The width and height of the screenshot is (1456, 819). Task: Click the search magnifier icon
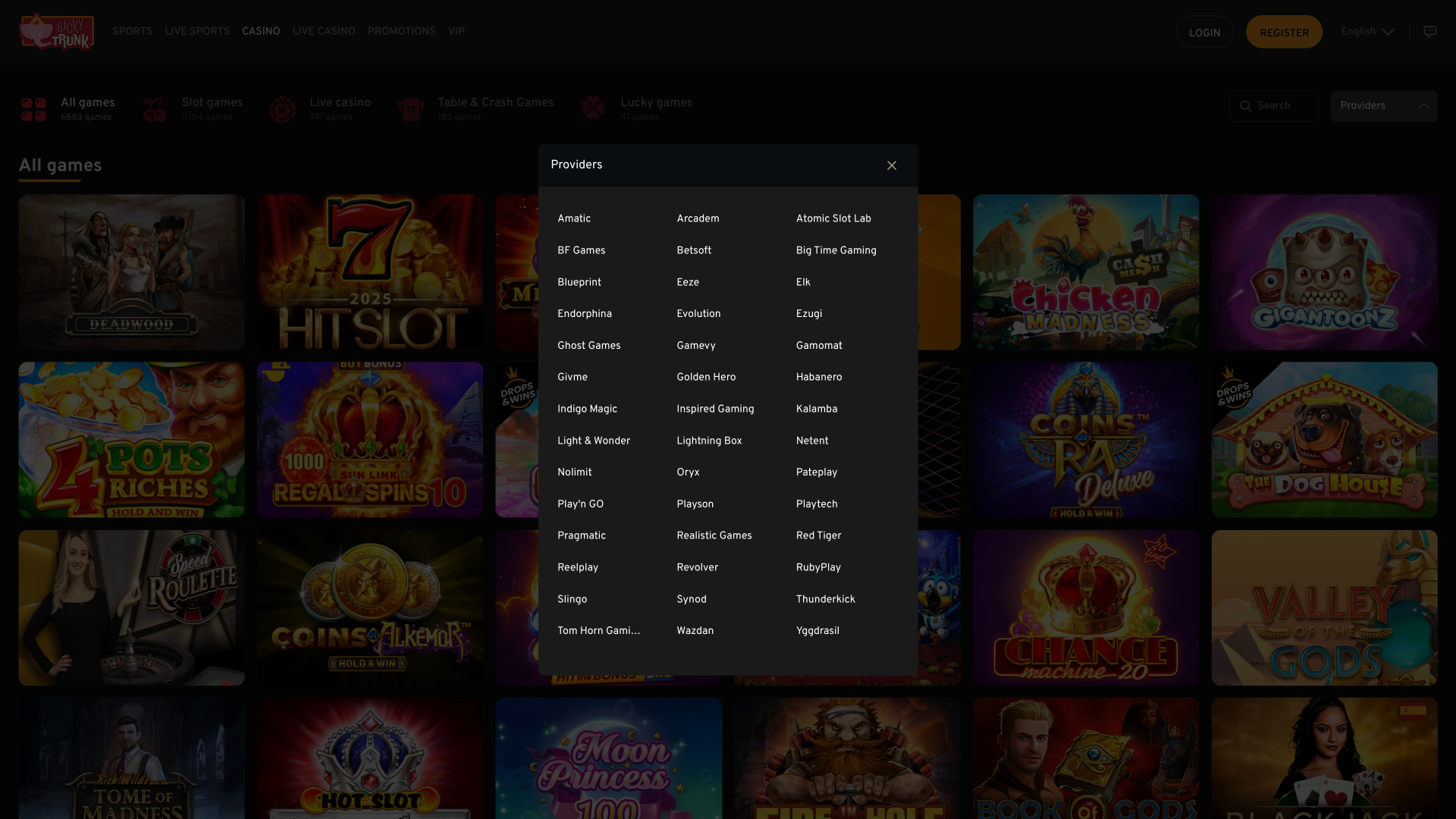point(1246,105)
